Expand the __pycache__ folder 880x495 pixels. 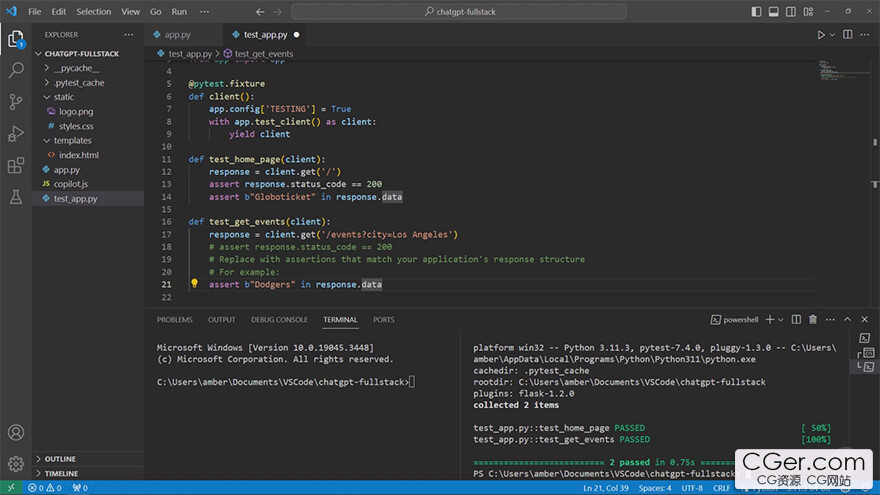coord(76,68)
